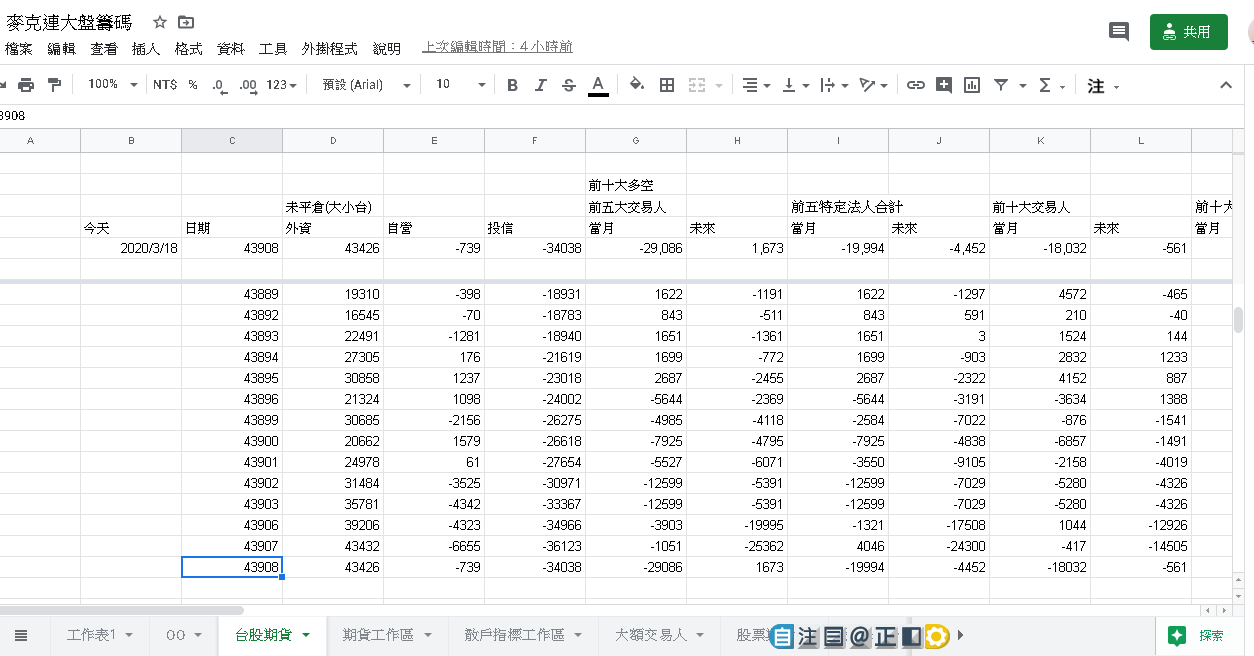This screenshot has width=1254, height=656.
Task: Open the comment history icon
Action: tap(1119, 32)
